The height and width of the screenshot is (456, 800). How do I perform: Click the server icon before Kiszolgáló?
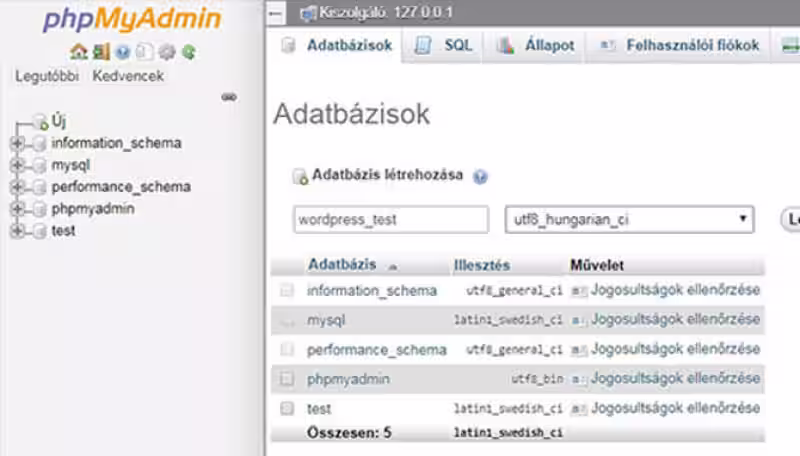click(308, 13)
